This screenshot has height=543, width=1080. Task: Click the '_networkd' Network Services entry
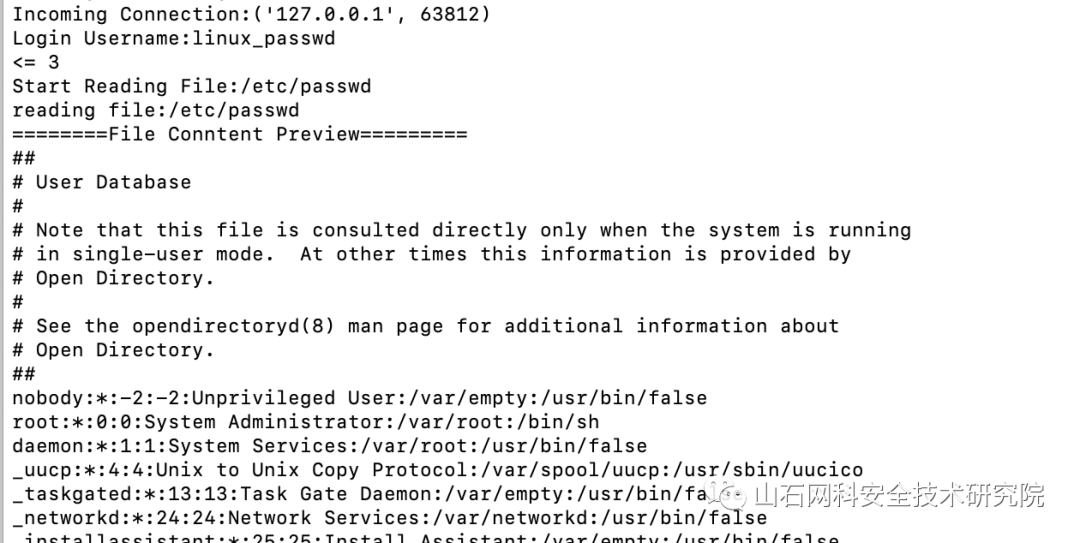tap(390, 518)
